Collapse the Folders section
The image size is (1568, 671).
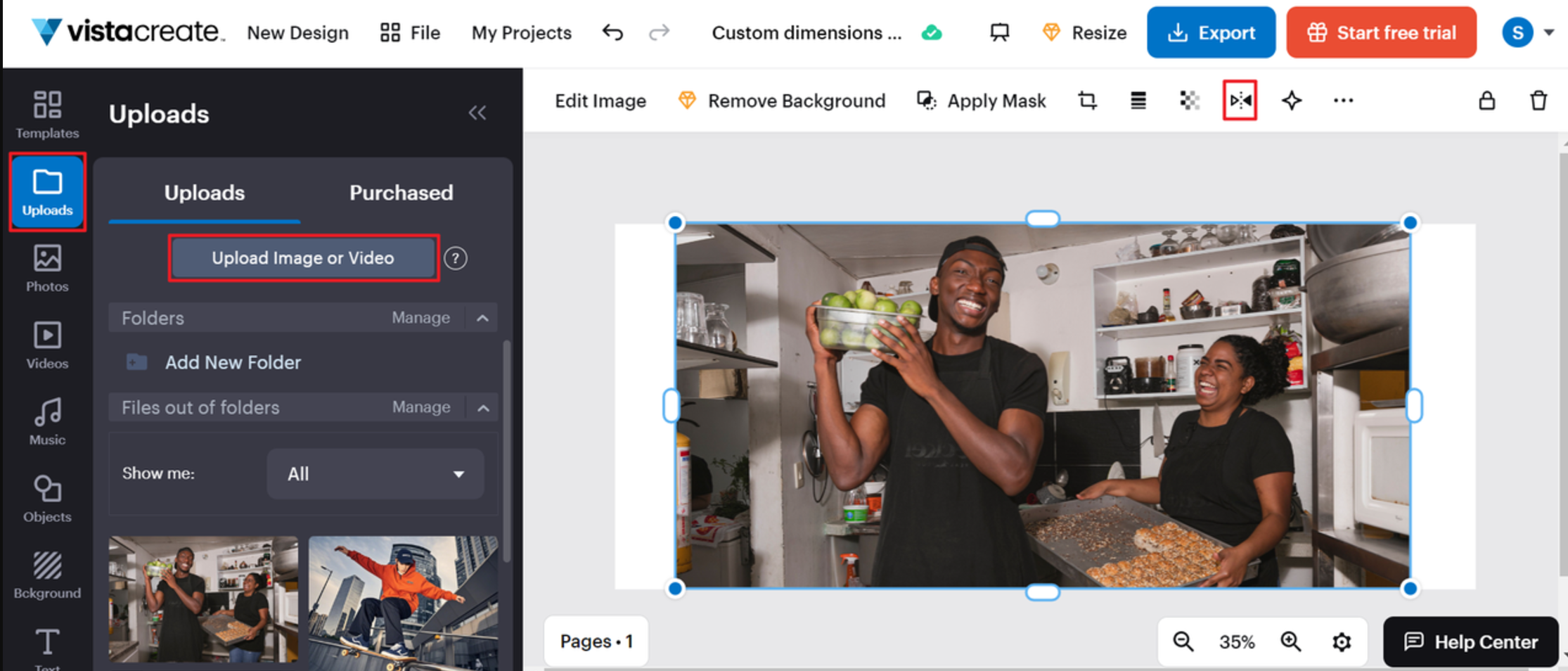point(482,318)
